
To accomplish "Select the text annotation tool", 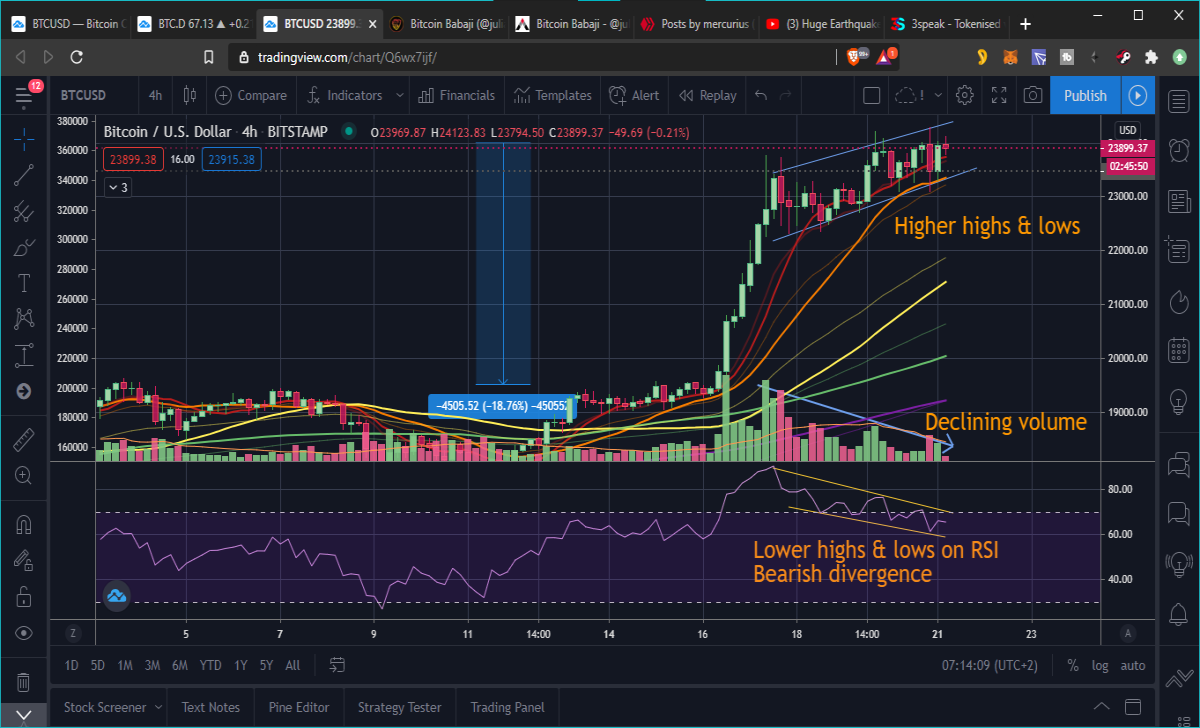I will click(24, 283).
